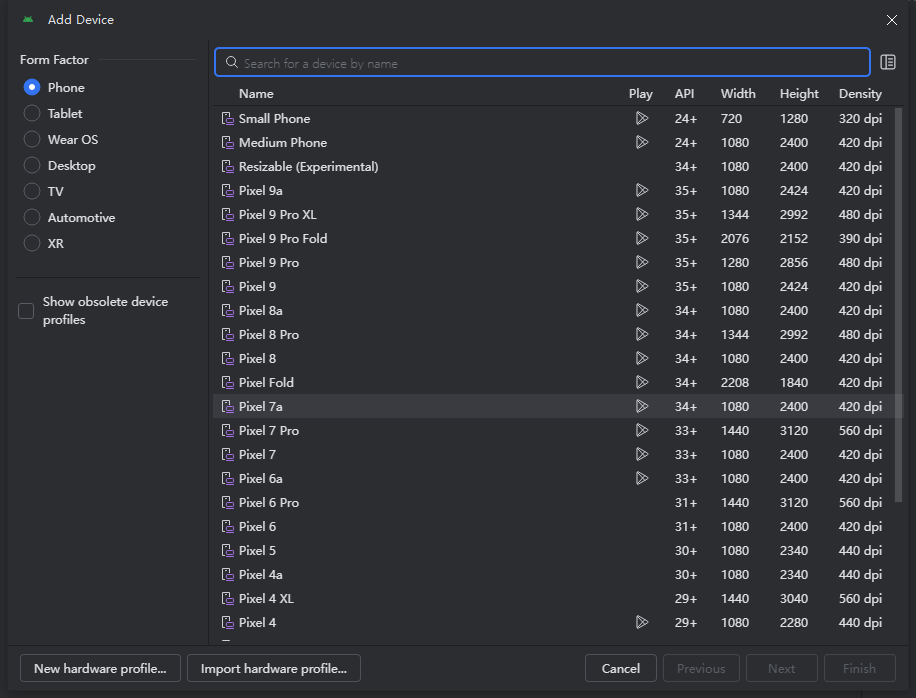Image resolution: width=916 pixels, height=698 pixels.
Task: Choose the Wear OS form factor
Action: click(32, 140)
